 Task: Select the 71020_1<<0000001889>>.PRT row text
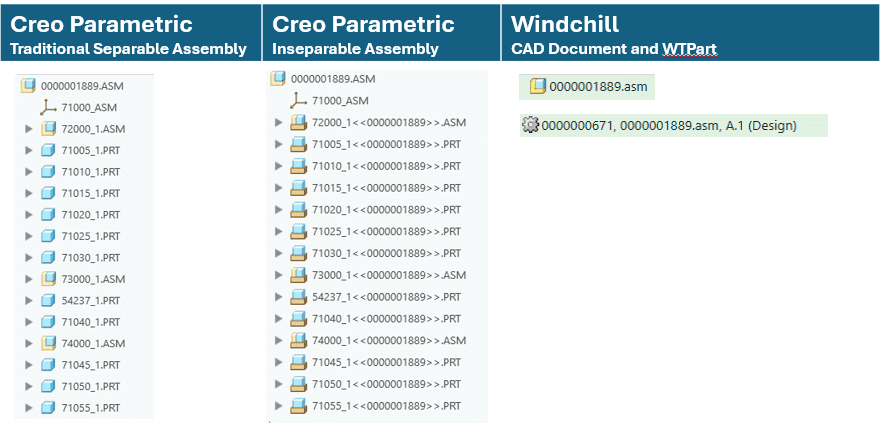pyautogui.click(x=387, y=210)
